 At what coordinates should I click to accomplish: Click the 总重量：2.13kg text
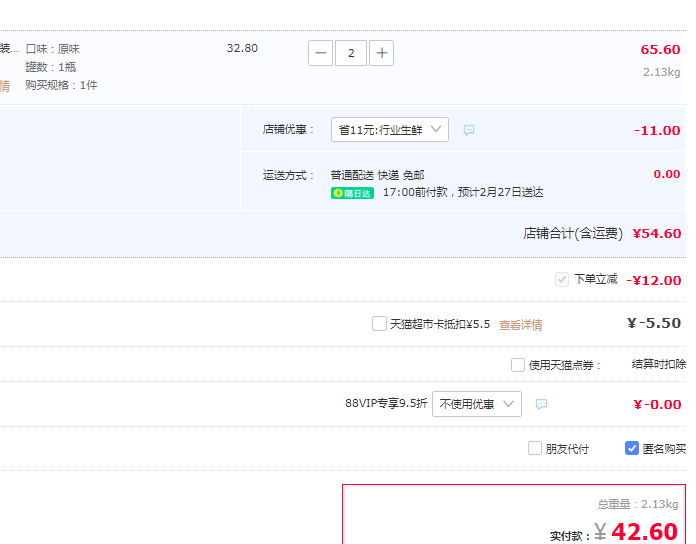pos(637,504)
